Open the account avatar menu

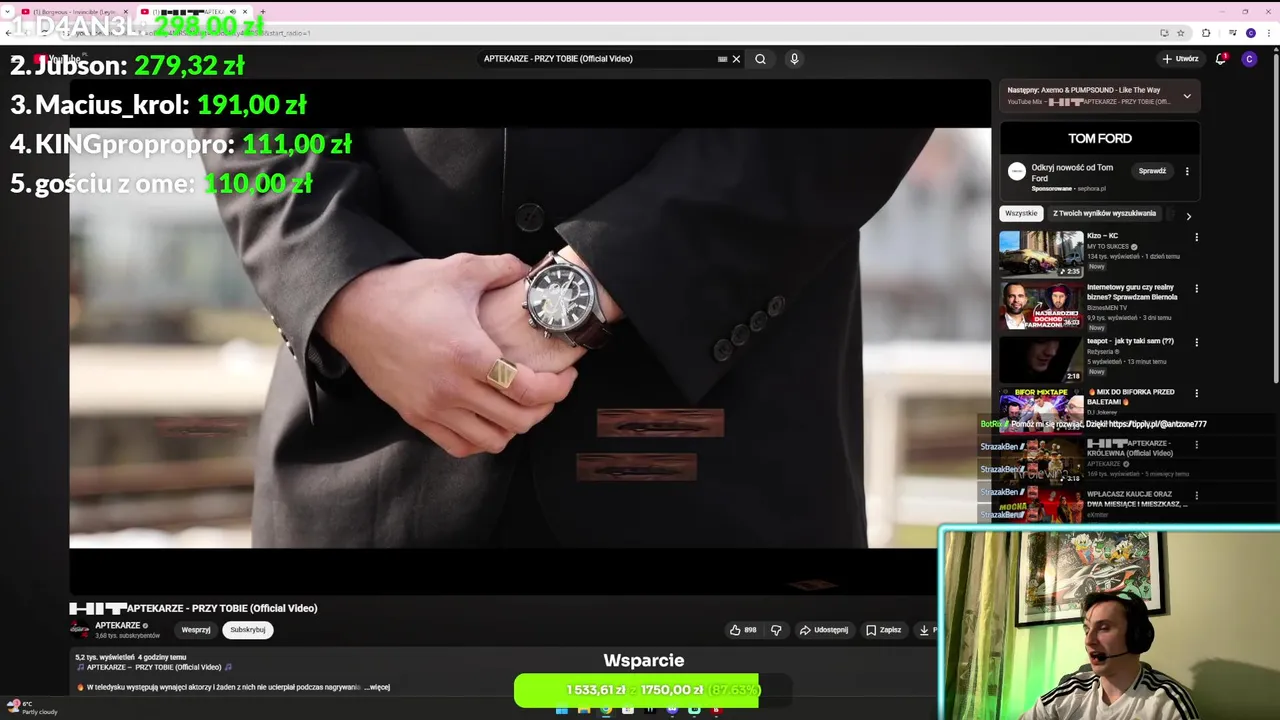tap(1249, 59)
